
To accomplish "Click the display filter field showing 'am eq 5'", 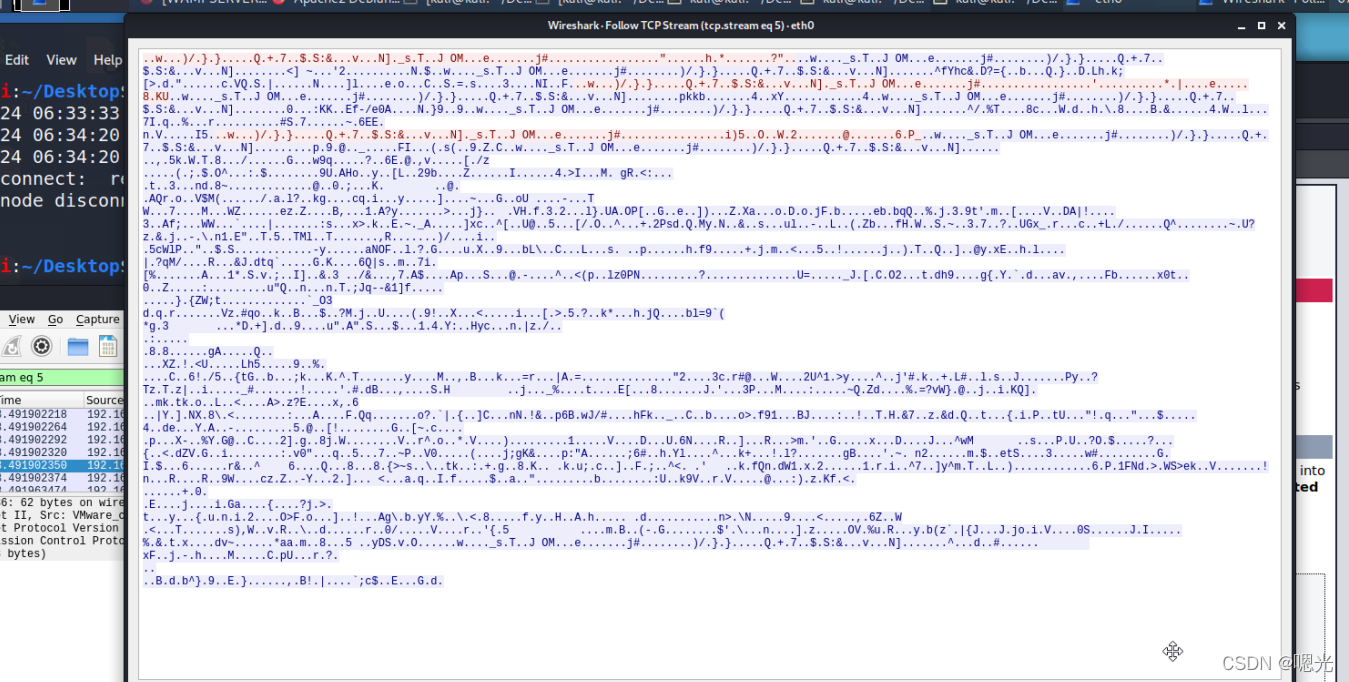I will (x=62, y=377).
